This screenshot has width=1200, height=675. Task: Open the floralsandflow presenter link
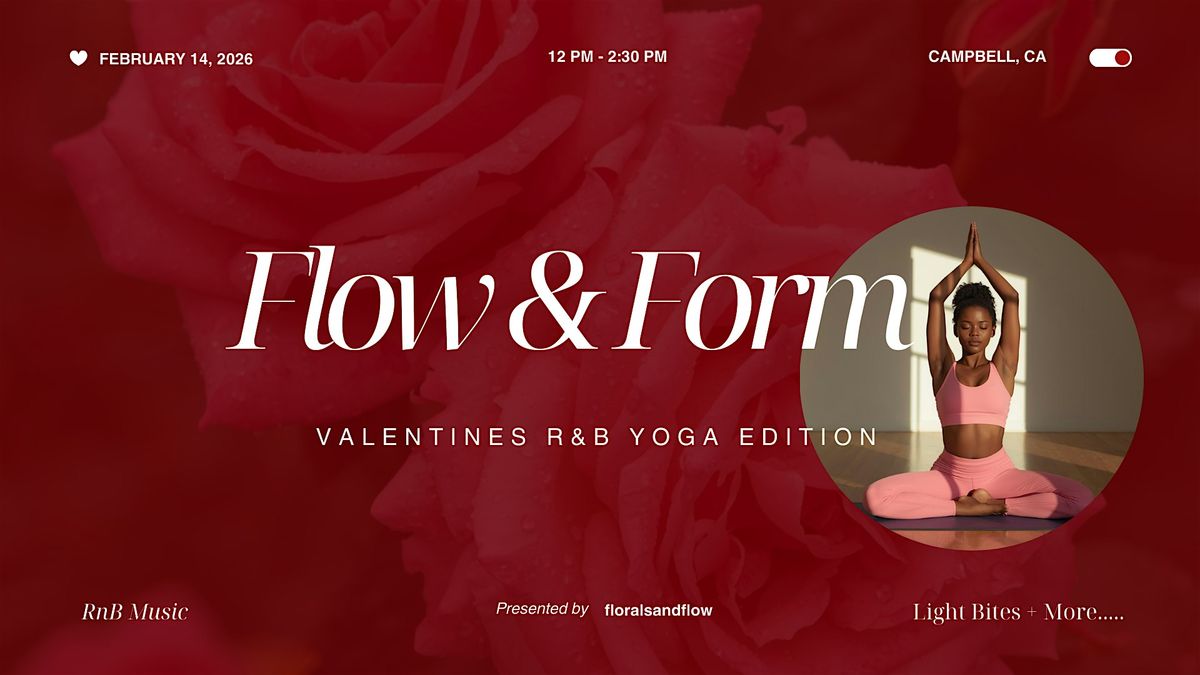659,609
